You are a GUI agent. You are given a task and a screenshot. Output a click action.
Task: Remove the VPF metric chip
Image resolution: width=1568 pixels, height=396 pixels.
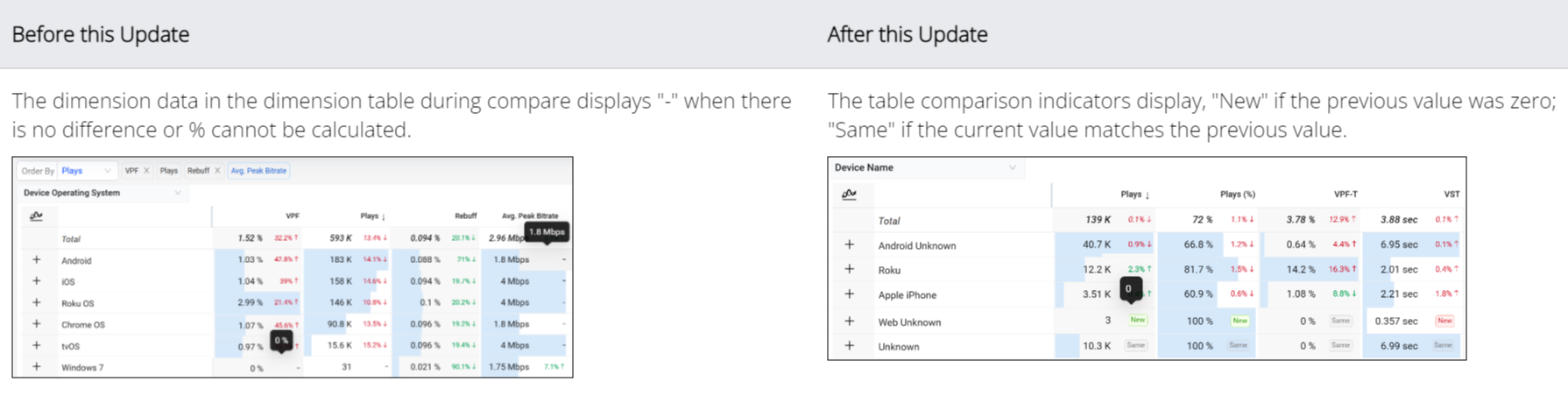[x=146, y=171]
